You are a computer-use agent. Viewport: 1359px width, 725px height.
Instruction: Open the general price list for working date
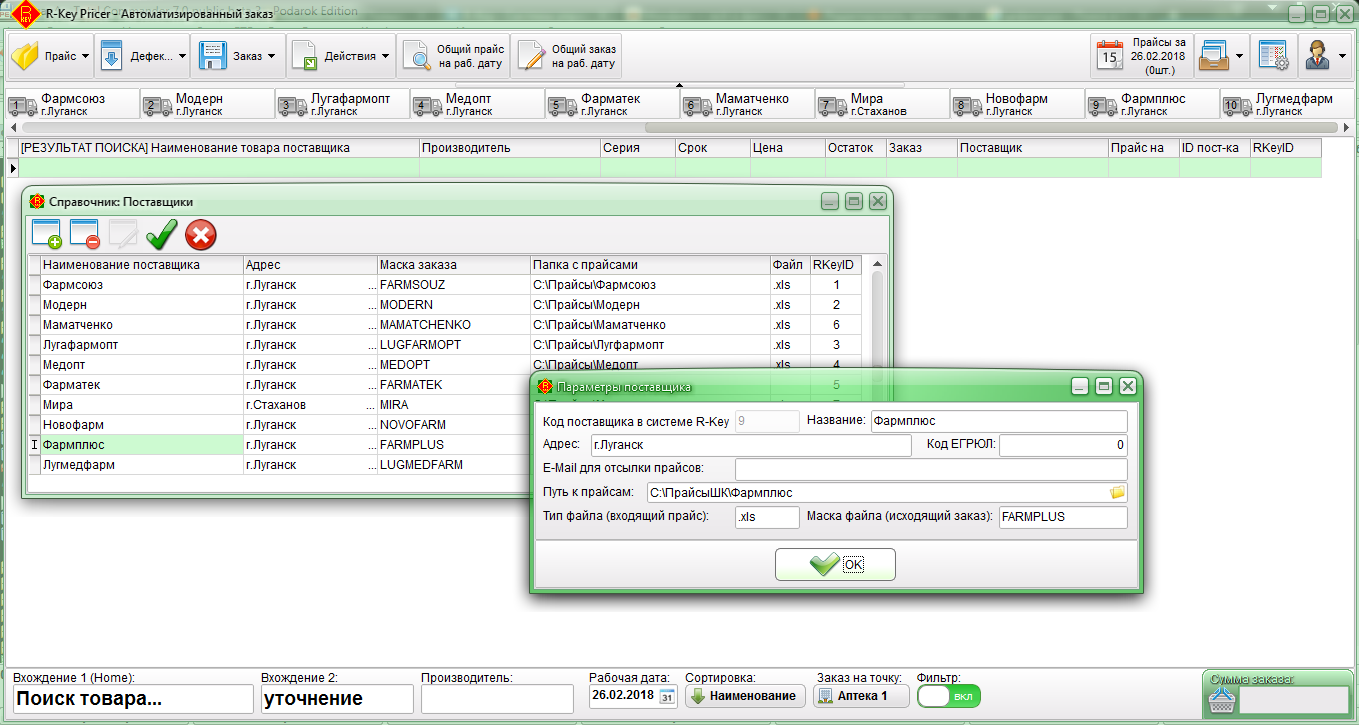(453, 56)
